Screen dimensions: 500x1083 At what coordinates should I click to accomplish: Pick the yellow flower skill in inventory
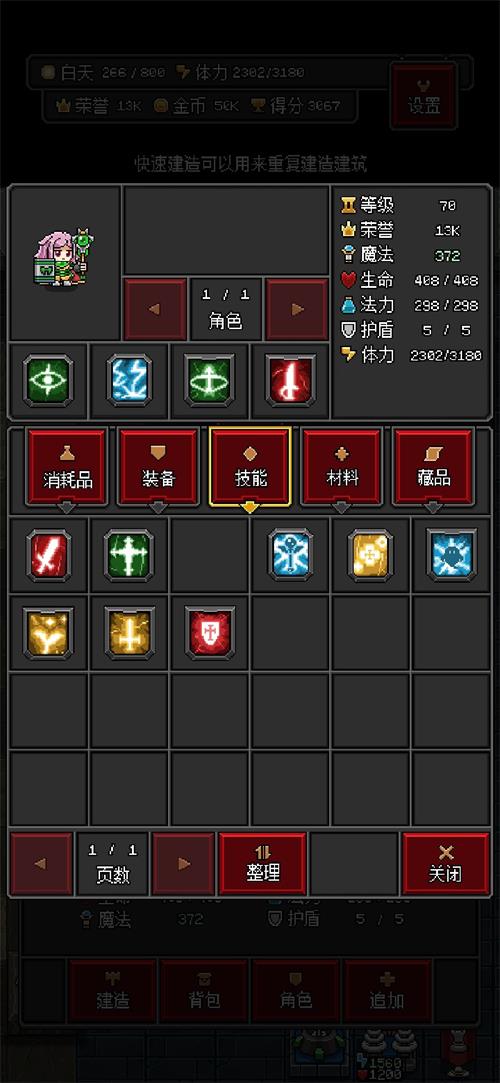tap(371, 555)
